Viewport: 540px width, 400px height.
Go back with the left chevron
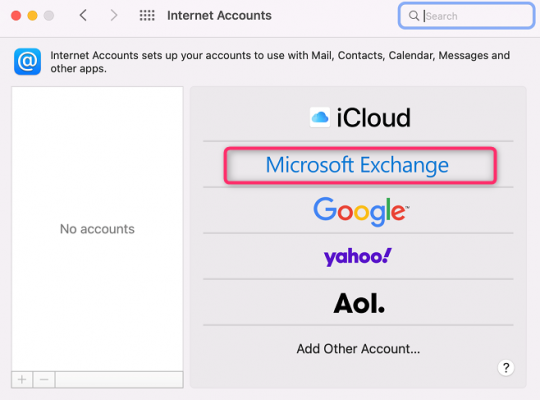(x=83, y=16)
